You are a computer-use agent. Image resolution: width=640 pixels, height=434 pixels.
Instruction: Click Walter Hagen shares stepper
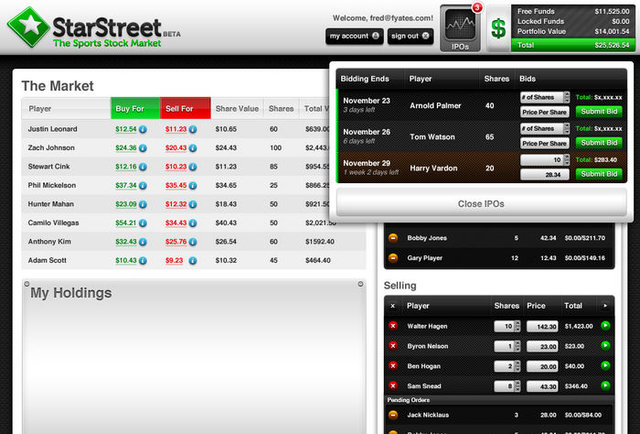[x=518, y=326]
